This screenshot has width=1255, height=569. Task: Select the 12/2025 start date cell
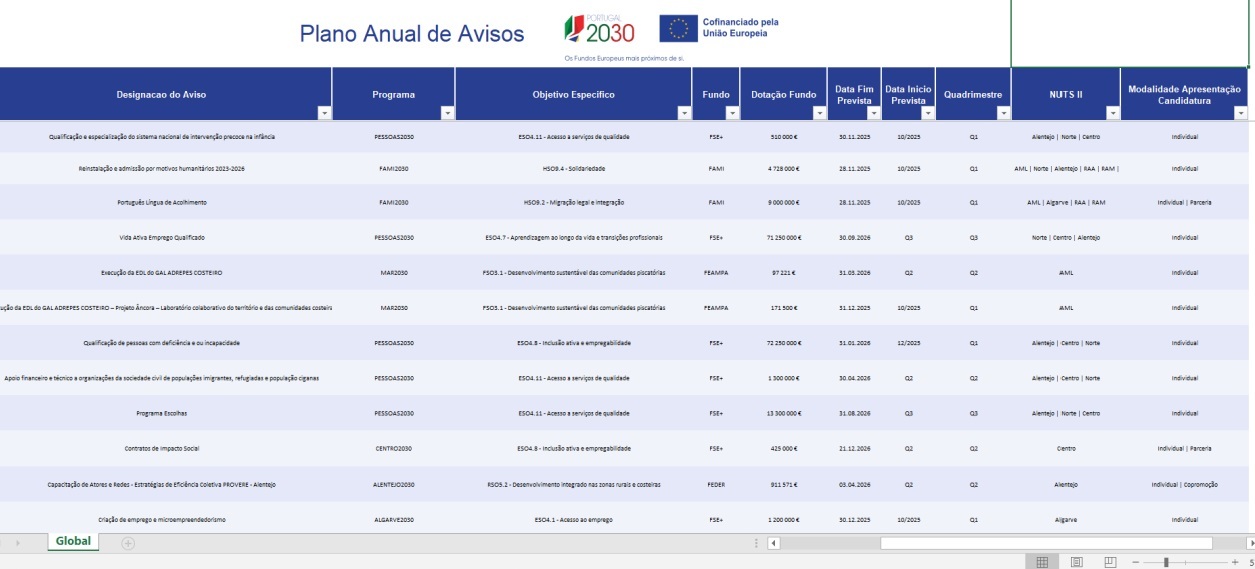click(x=909, y=343)
